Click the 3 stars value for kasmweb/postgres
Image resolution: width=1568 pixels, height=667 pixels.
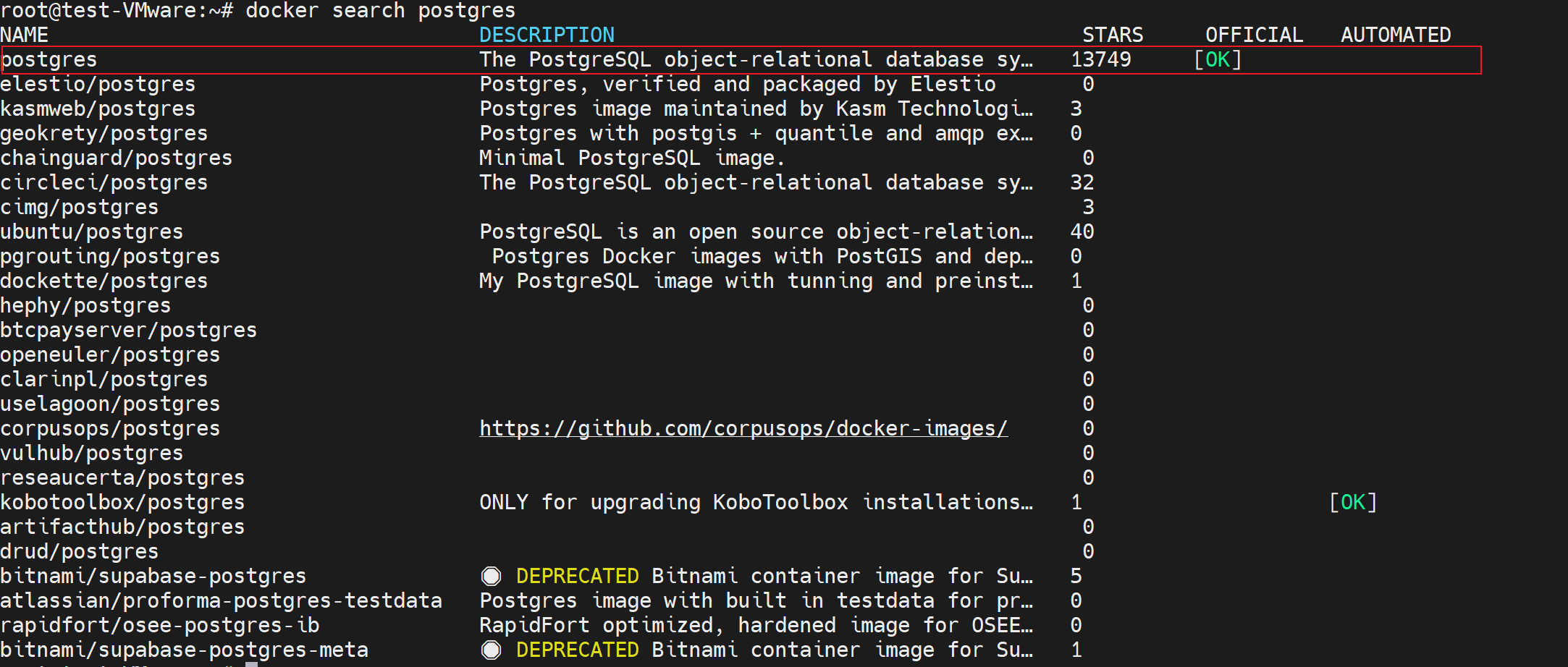pos(1076,109)
